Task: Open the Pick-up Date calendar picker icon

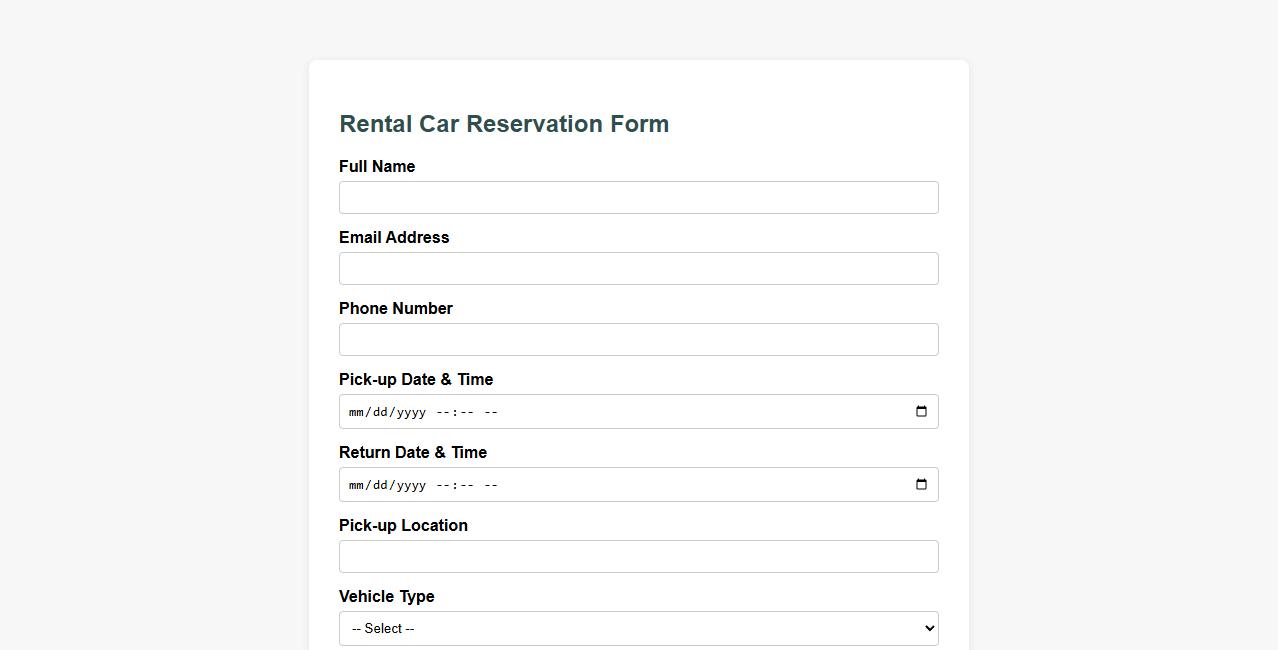Action: 921,410
